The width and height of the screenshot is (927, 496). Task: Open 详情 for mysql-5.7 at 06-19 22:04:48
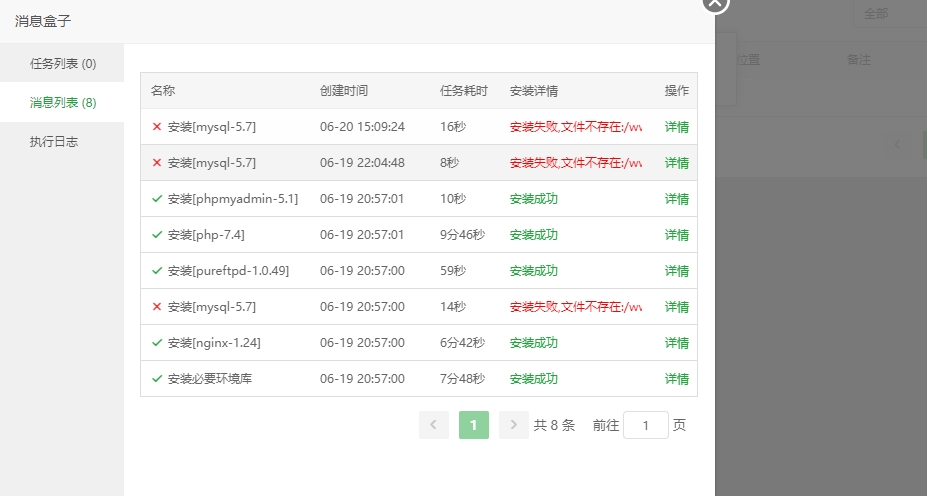coord(676,163)
